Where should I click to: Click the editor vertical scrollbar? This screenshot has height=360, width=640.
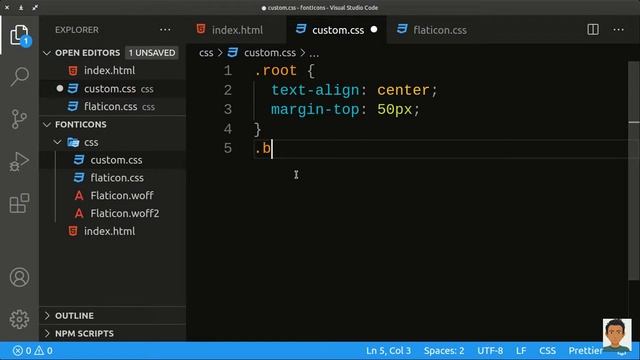click(634, 171)
